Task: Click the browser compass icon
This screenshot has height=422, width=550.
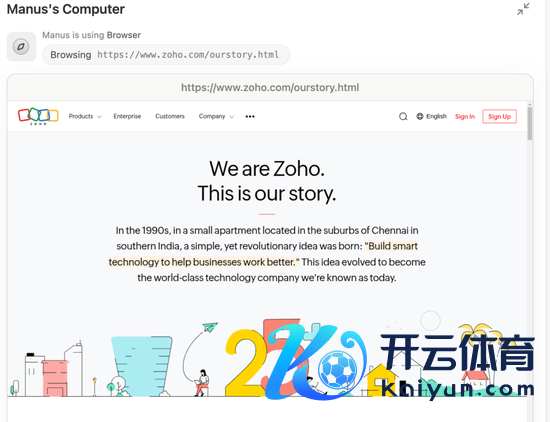Action: click(x=21, y=46)
